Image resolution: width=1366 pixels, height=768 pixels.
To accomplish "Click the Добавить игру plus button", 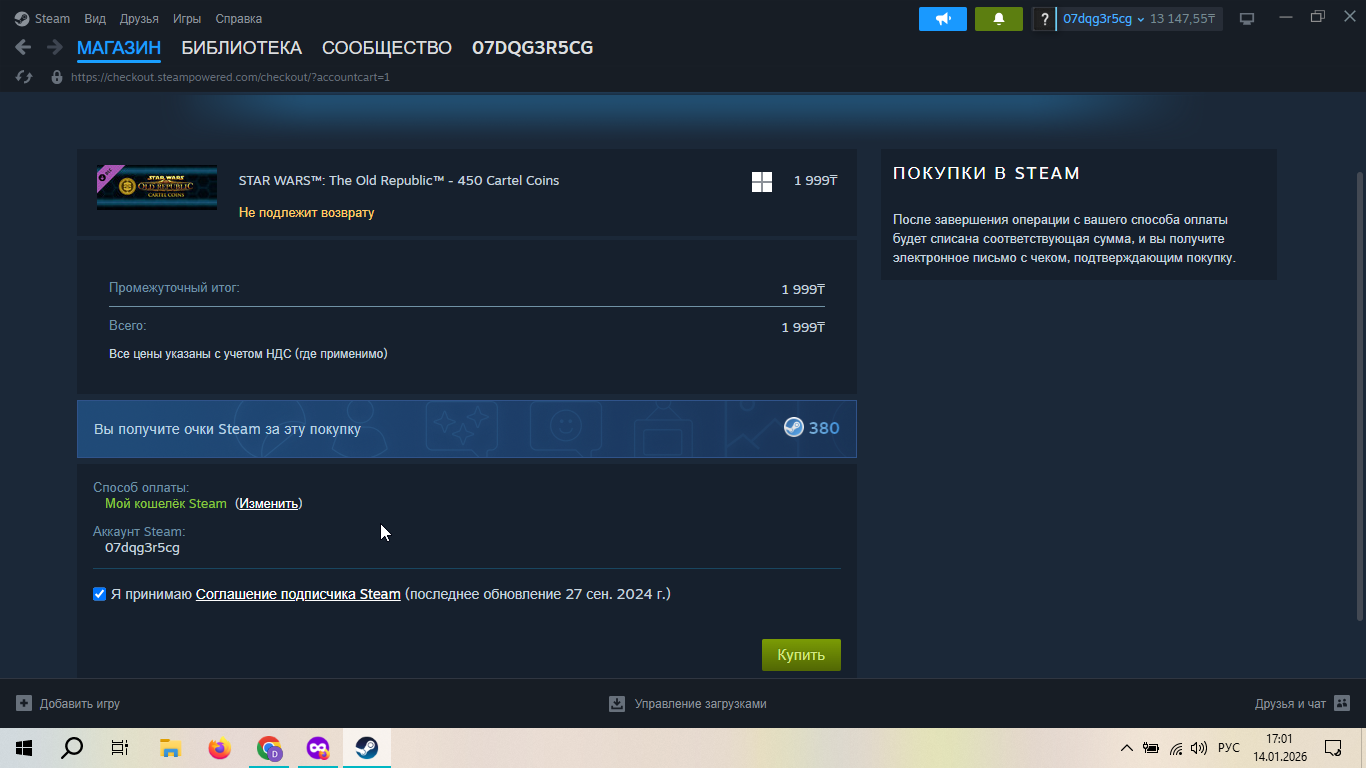I will (x=68, y=704).
